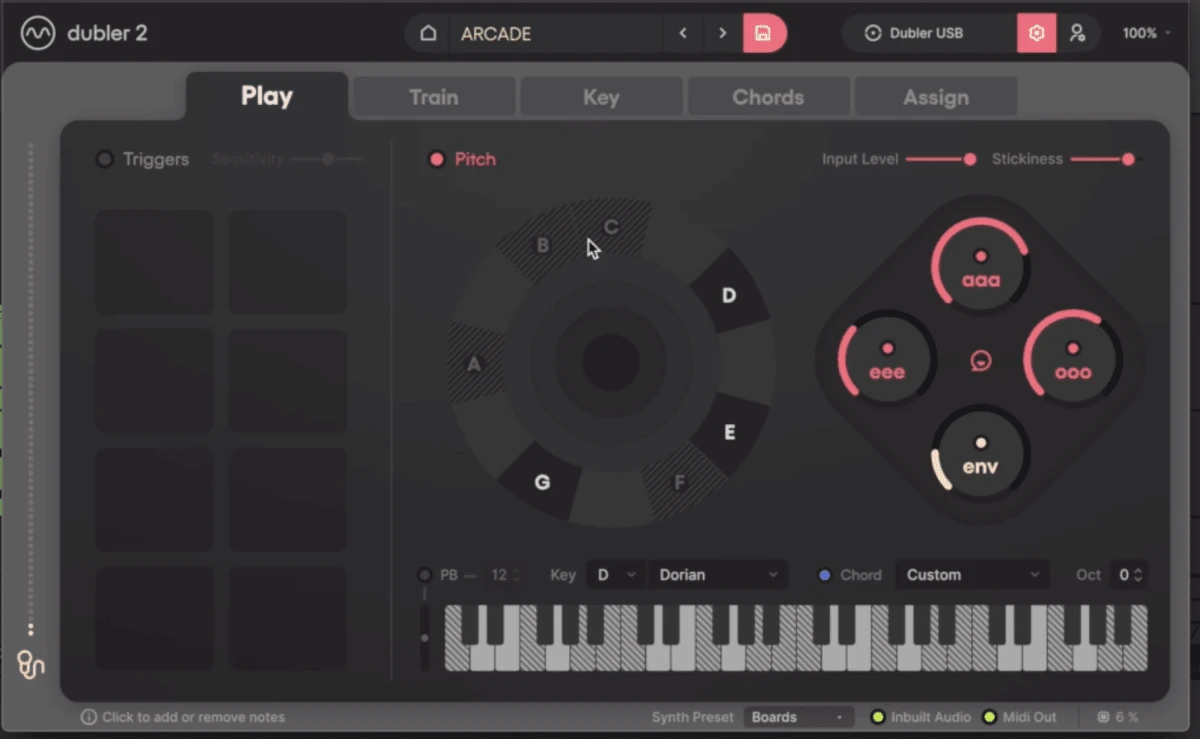The image size is (1200, 739).
Task: Adjust the Stickiness slider
Action: tap(1103, 159)
